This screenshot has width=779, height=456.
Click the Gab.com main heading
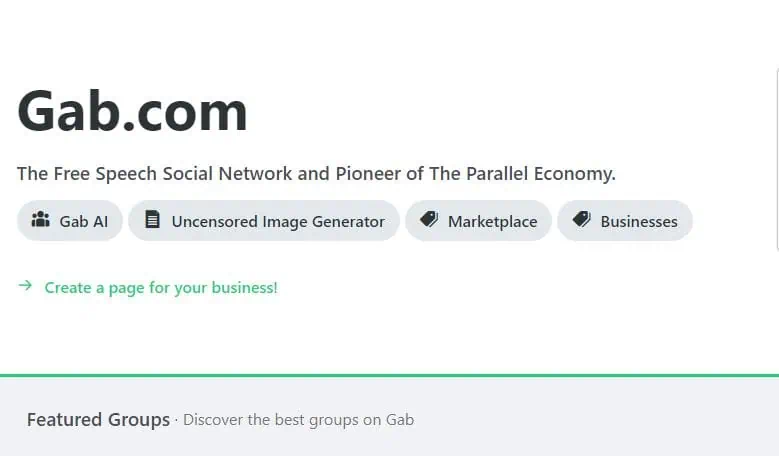click(132, 111)
